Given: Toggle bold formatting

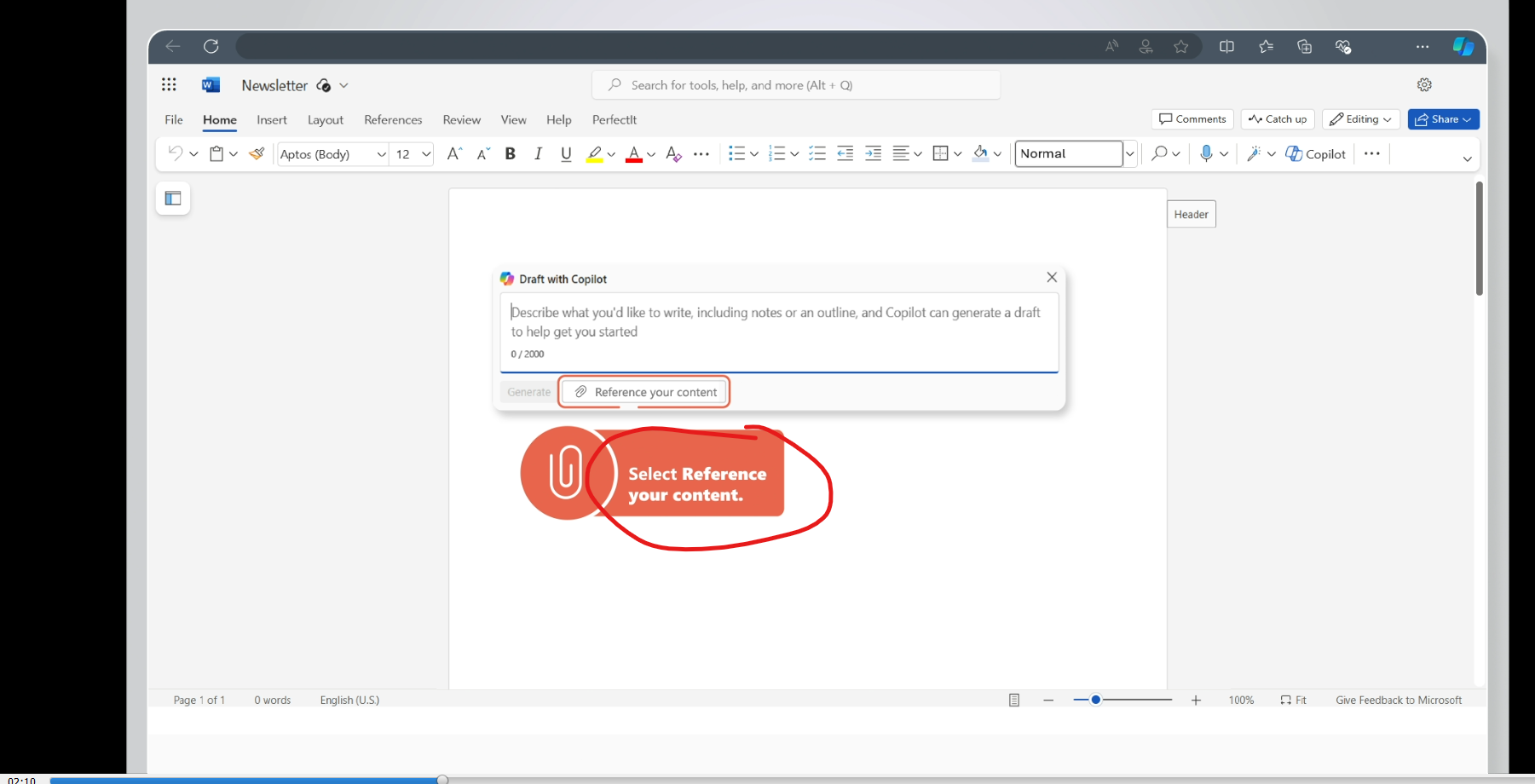Looking at the screenshot, I should [x=511, y=153].
